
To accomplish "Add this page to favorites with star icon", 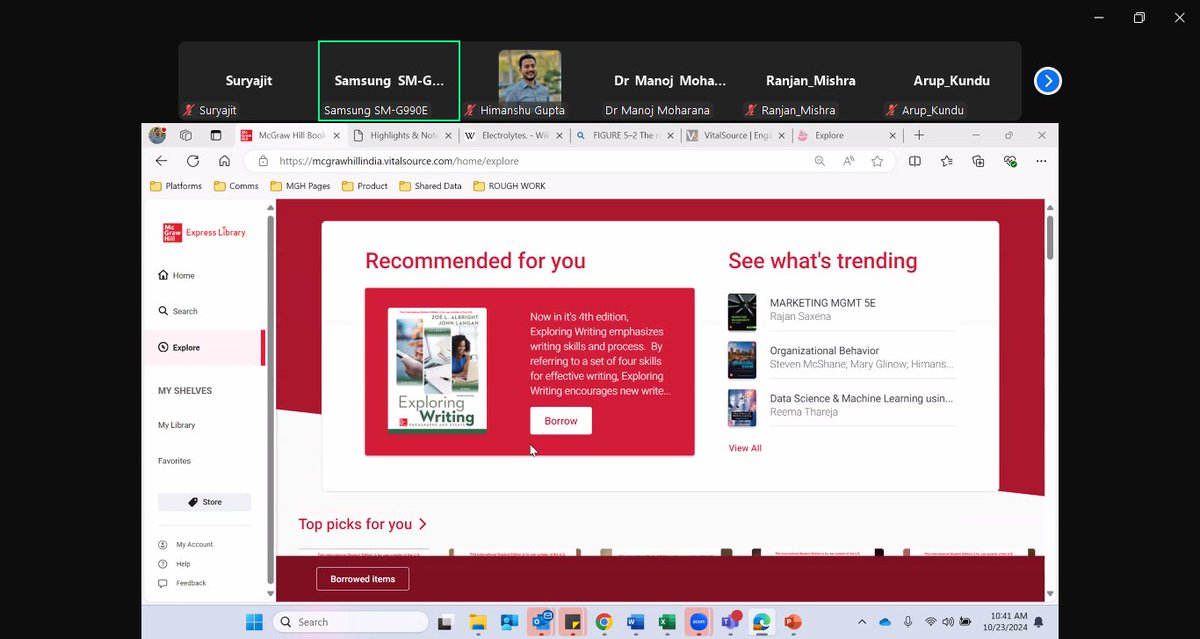I will (x=877, y=161).
